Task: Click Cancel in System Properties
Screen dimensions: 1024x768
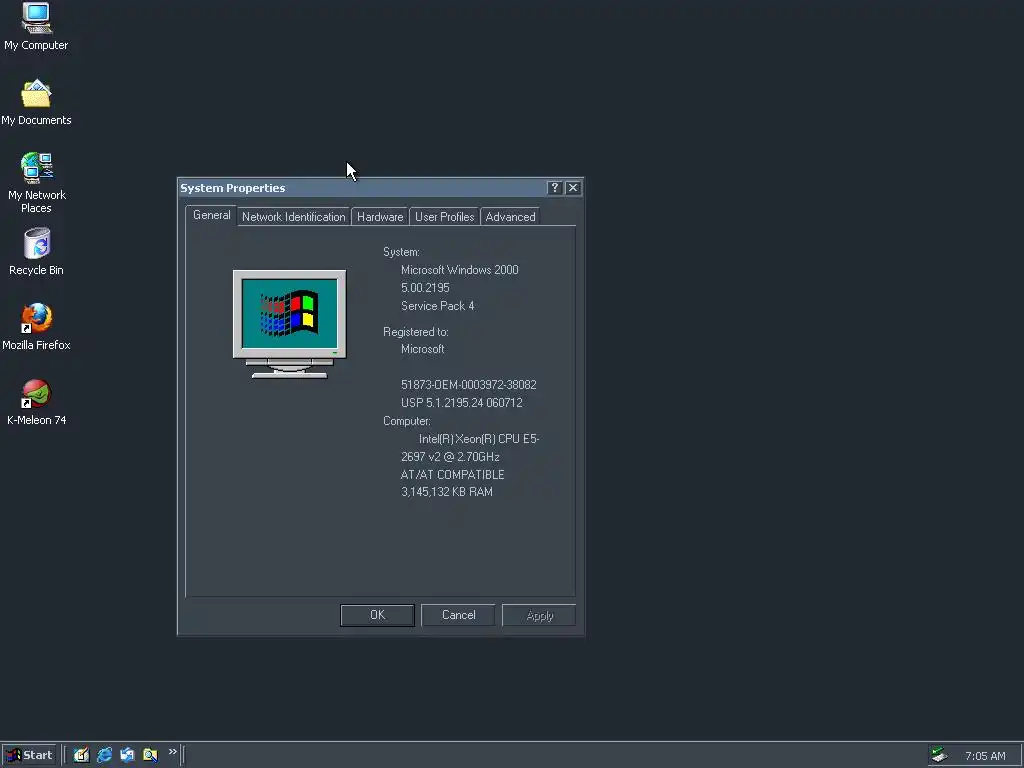Action: pos(458,615)
